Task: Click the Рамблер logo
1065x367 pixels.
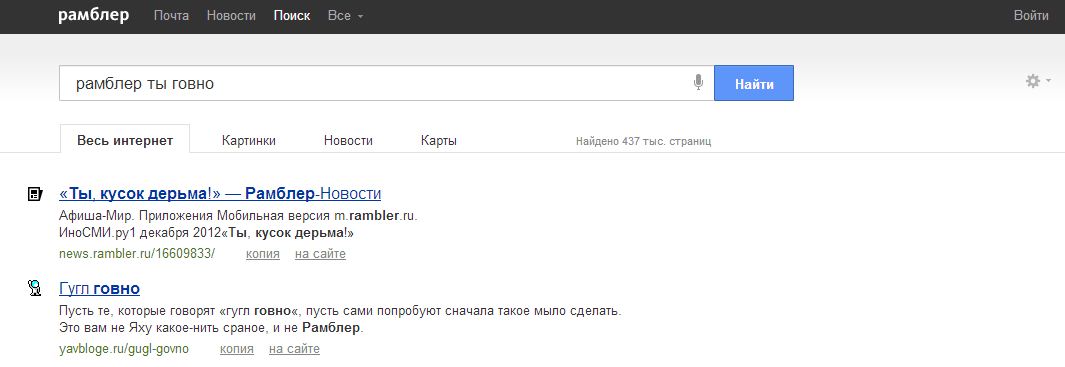Action: point(93,16)
